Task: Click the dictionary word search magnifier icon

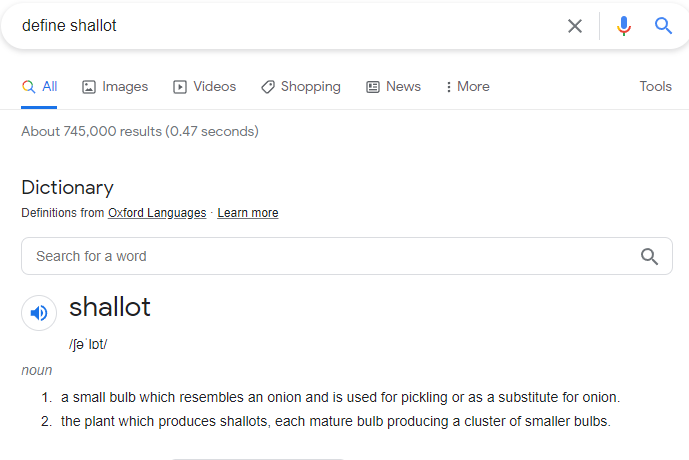Action: click(x=650, y=256)
